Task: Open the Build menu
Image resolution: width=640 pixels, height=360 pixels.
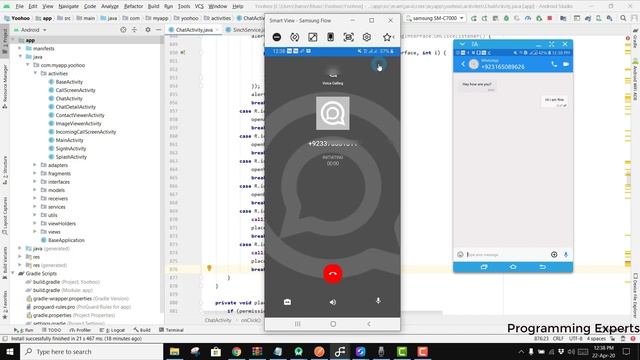Action: pos(153,7)
